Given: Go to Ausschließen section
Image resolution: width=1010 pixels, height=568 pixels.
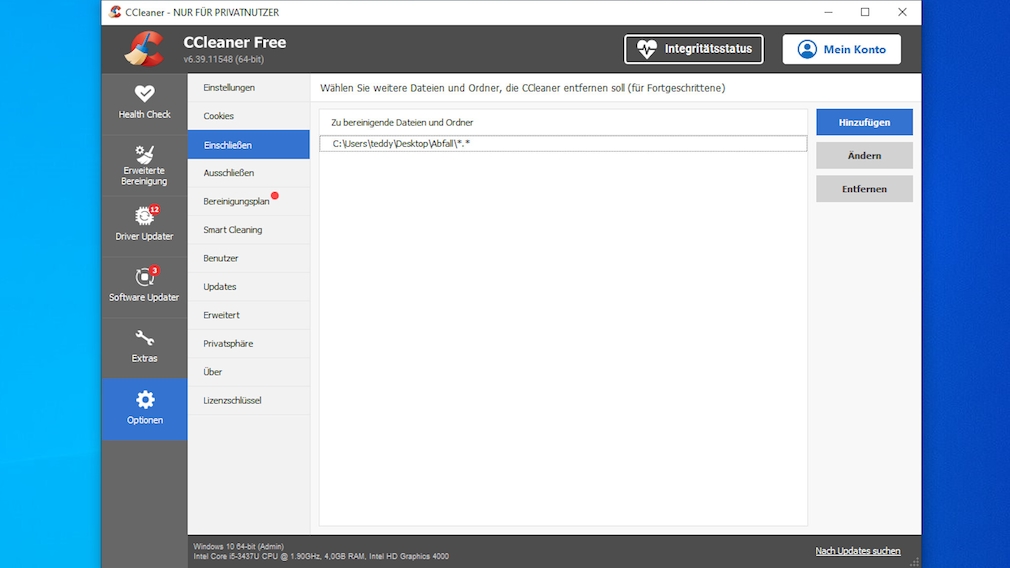Looking at the screenshot, I should click(x=229, y=173).
